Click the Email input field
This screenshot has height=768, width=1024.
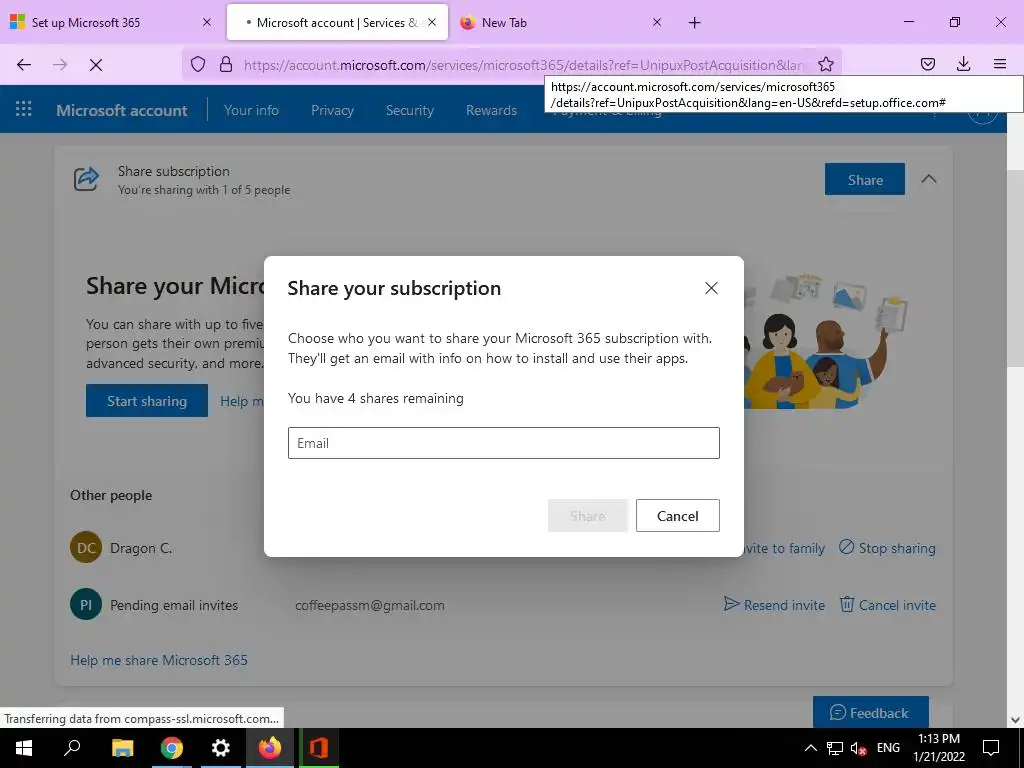pos(504,443)
